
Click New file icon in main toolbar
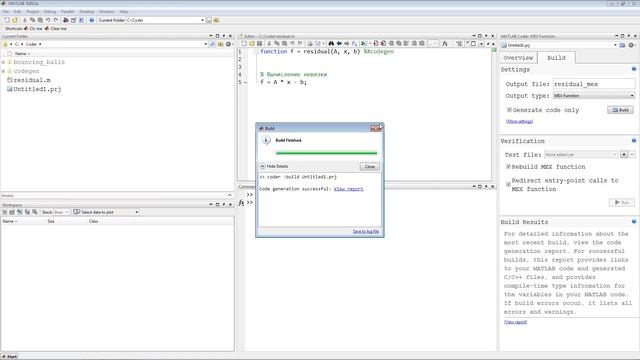[x=7, y=20]
